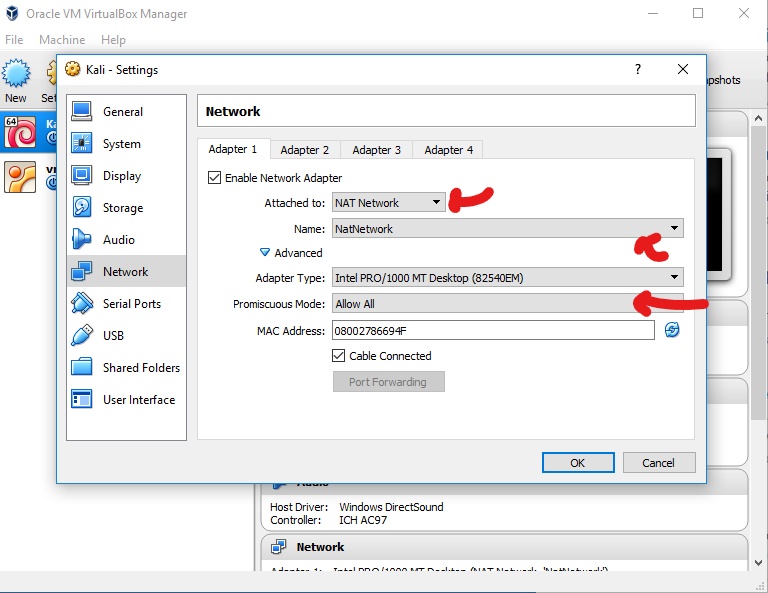Open the Display monitor icon
The width and height of the screenshot is (768, 593).
coord(81,175)
